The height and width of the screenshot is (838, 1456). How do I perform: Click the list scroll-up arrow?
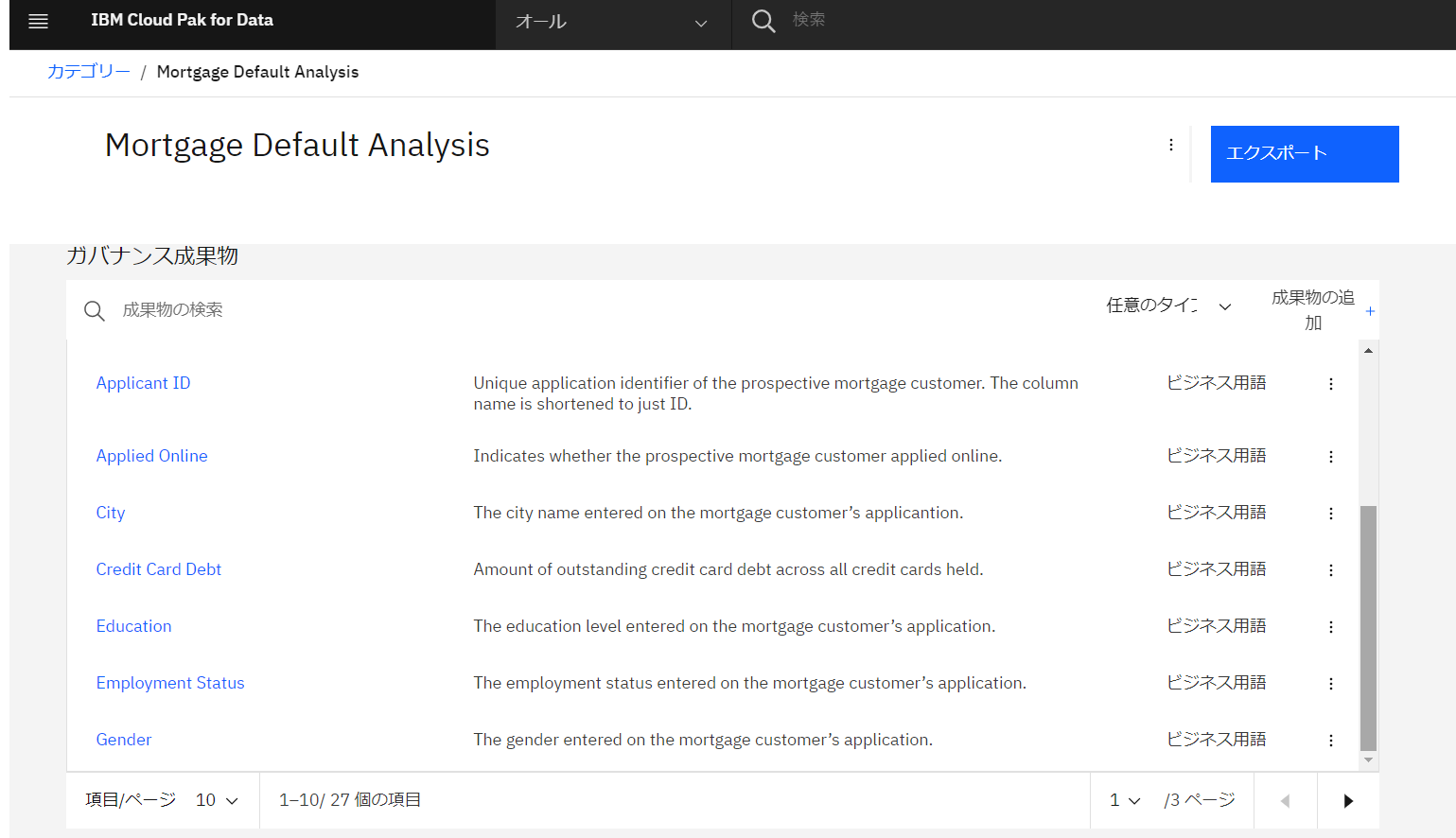click(1368, 351)
